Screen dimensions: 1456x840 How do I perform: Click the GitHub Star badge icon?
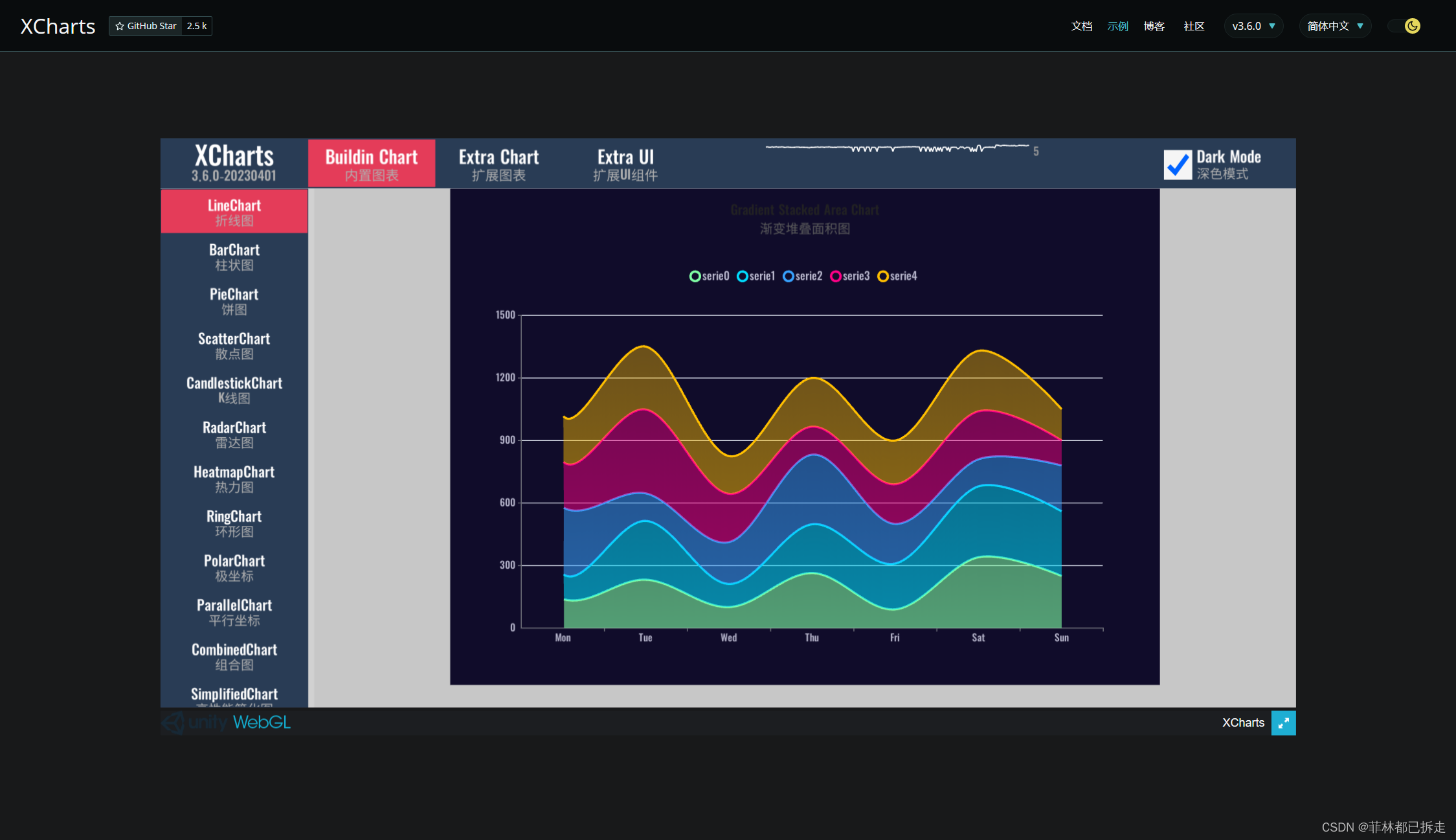(x=120, y=26)
